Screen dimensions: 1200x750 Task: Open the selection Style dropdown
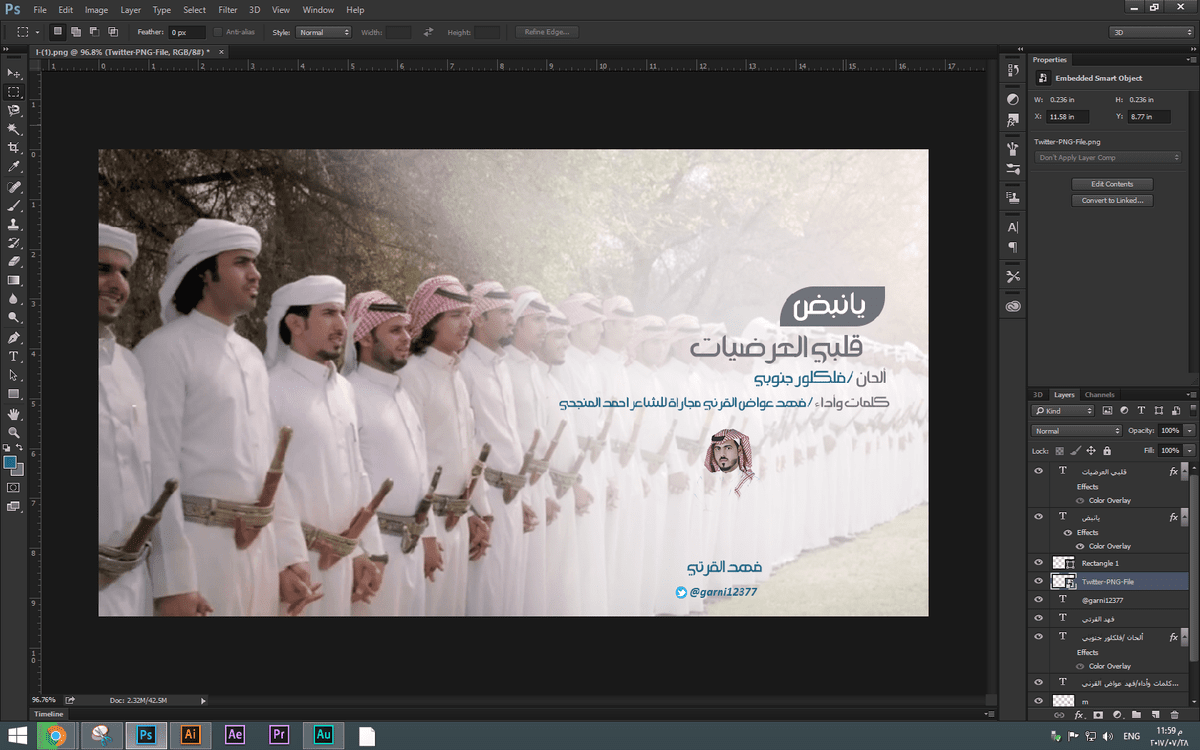[x=323, y=32]
